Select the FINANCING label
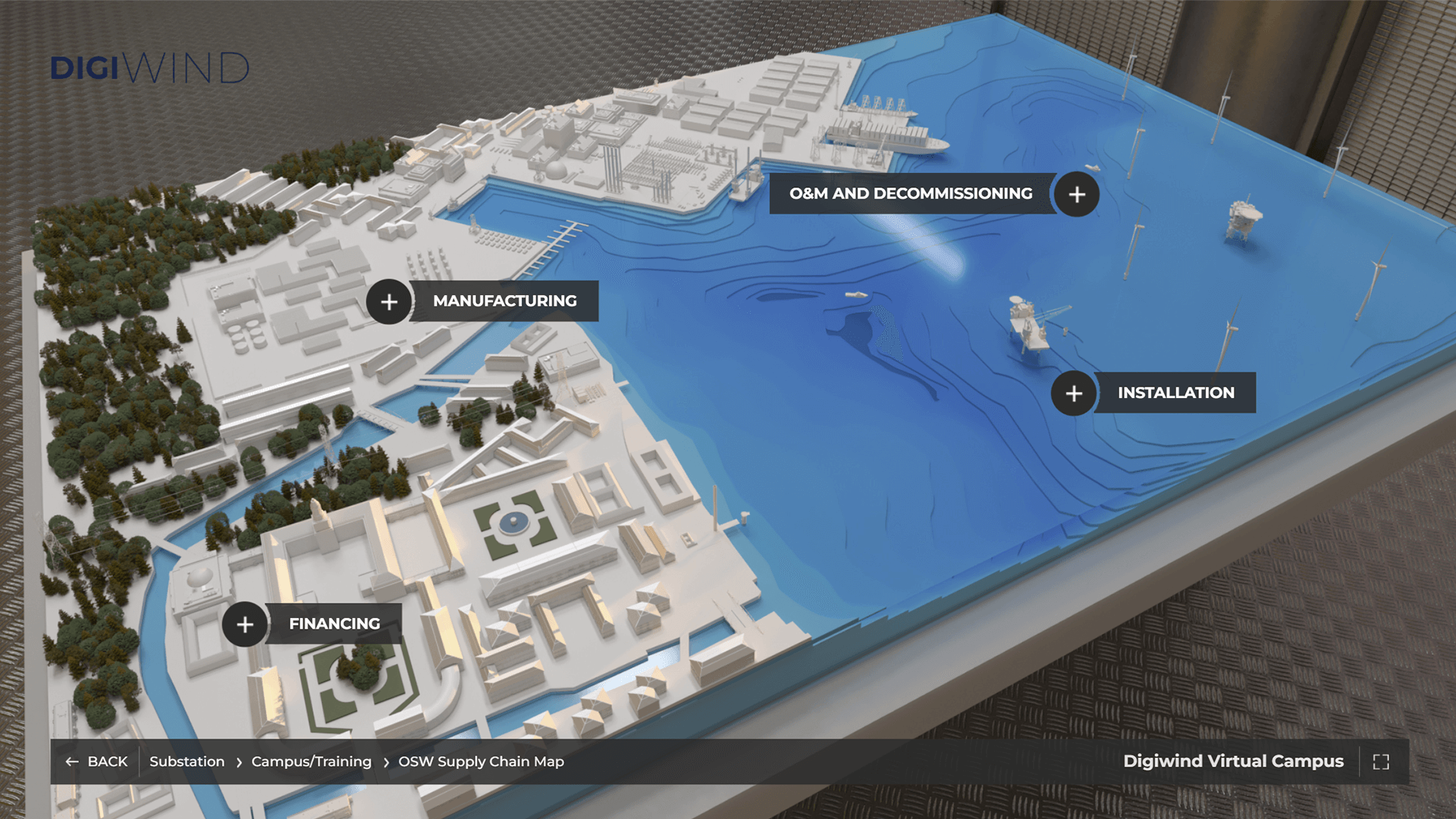The image size is (1456, 819). tap(334, 623)
